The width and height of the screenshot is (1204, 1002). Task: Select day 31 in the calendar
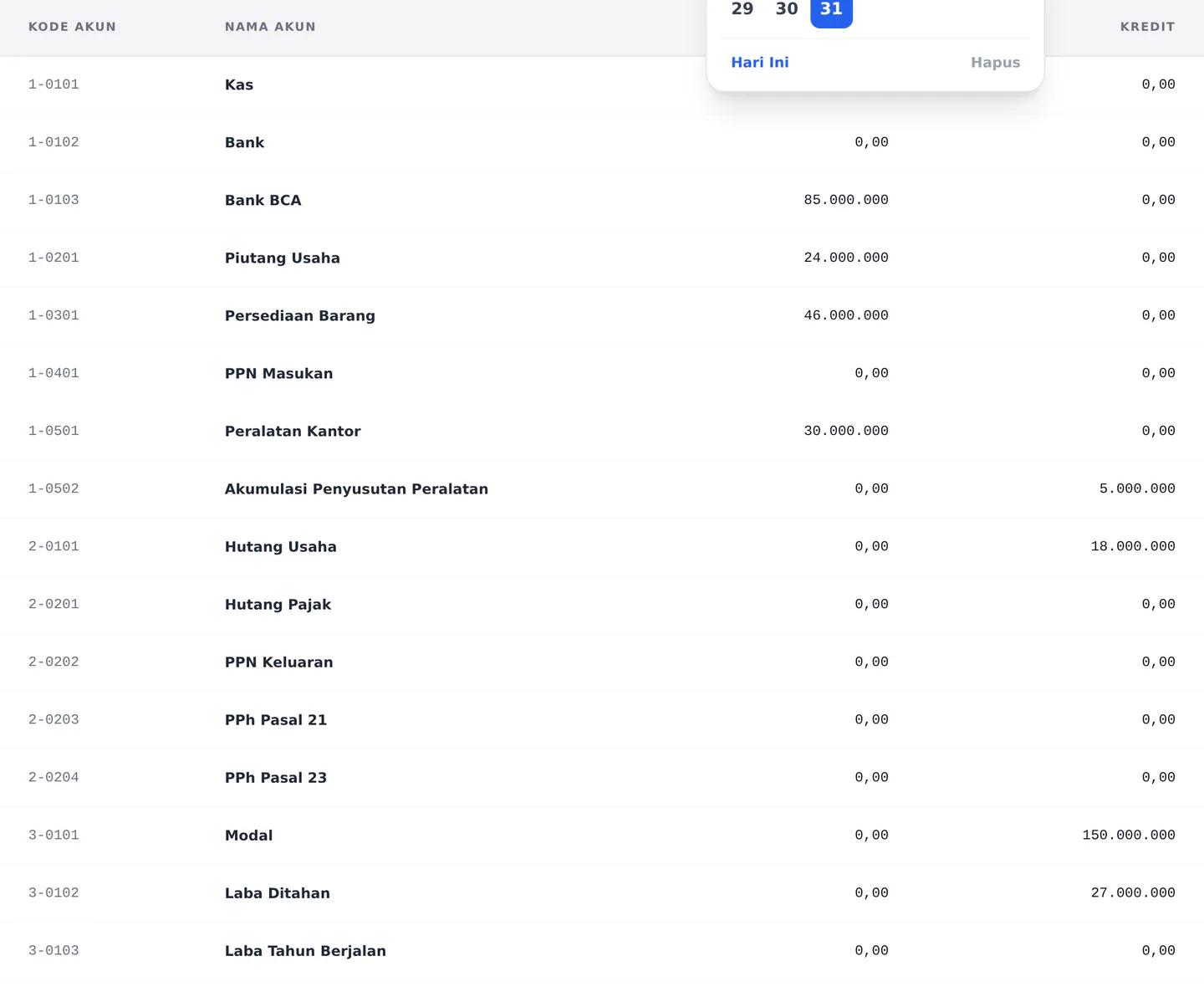(x=831, y=10)
